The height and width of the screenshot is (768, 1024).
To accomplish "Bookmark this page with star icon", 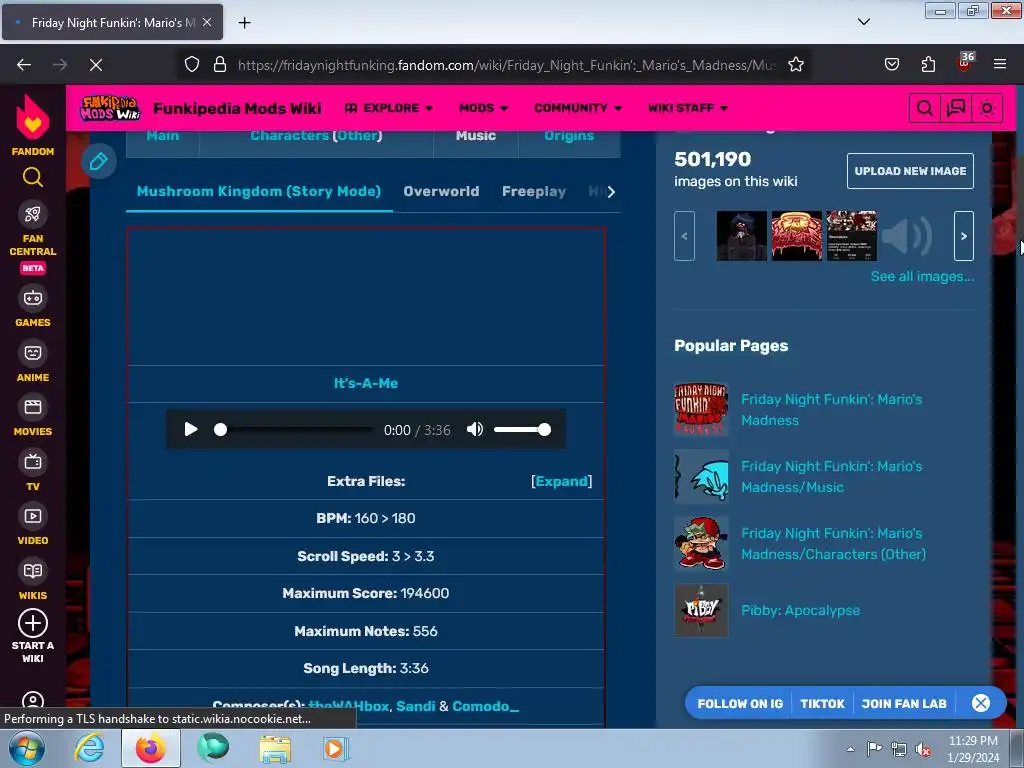I will (x=795, y=65).
